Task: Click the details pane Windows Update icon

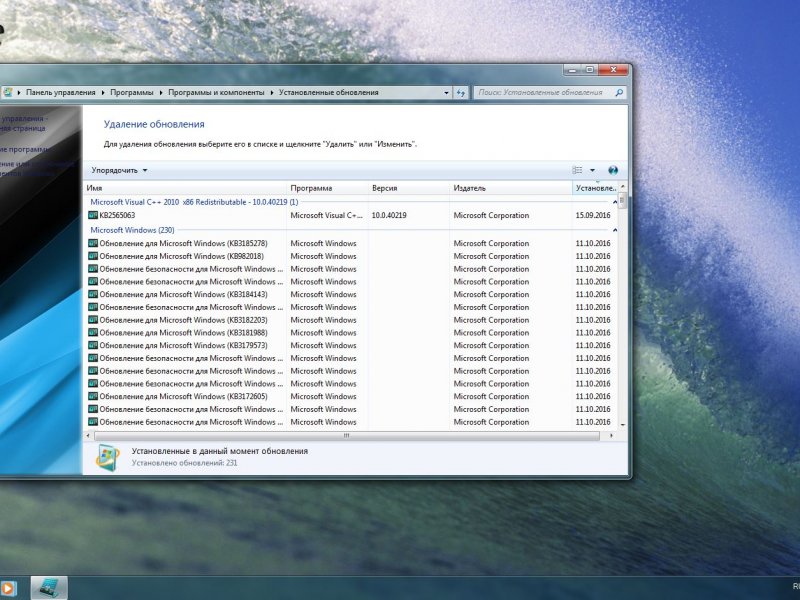Action: pyautogui.click(x=108, y=457)
